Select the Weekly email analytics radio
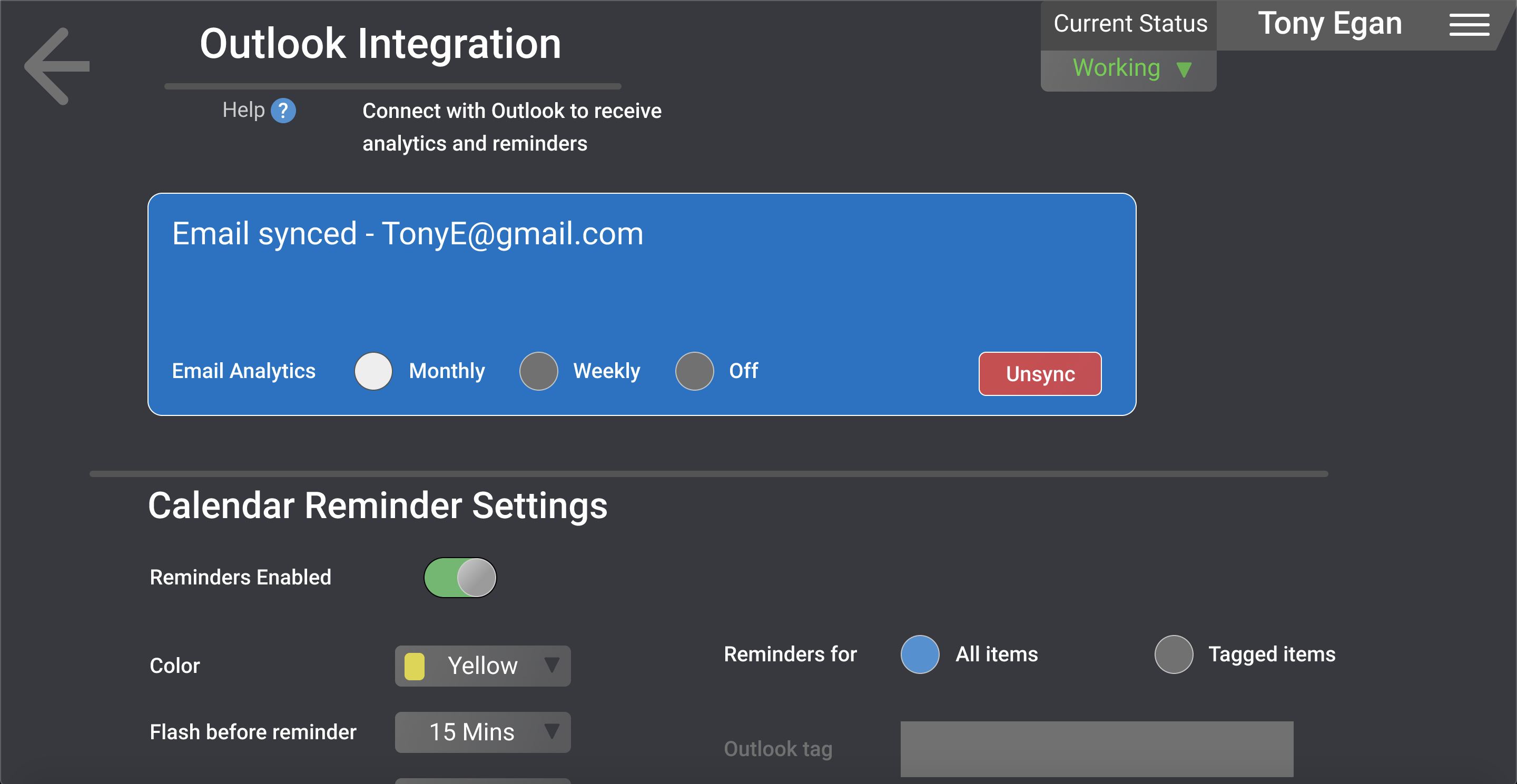 click(538, 371)
